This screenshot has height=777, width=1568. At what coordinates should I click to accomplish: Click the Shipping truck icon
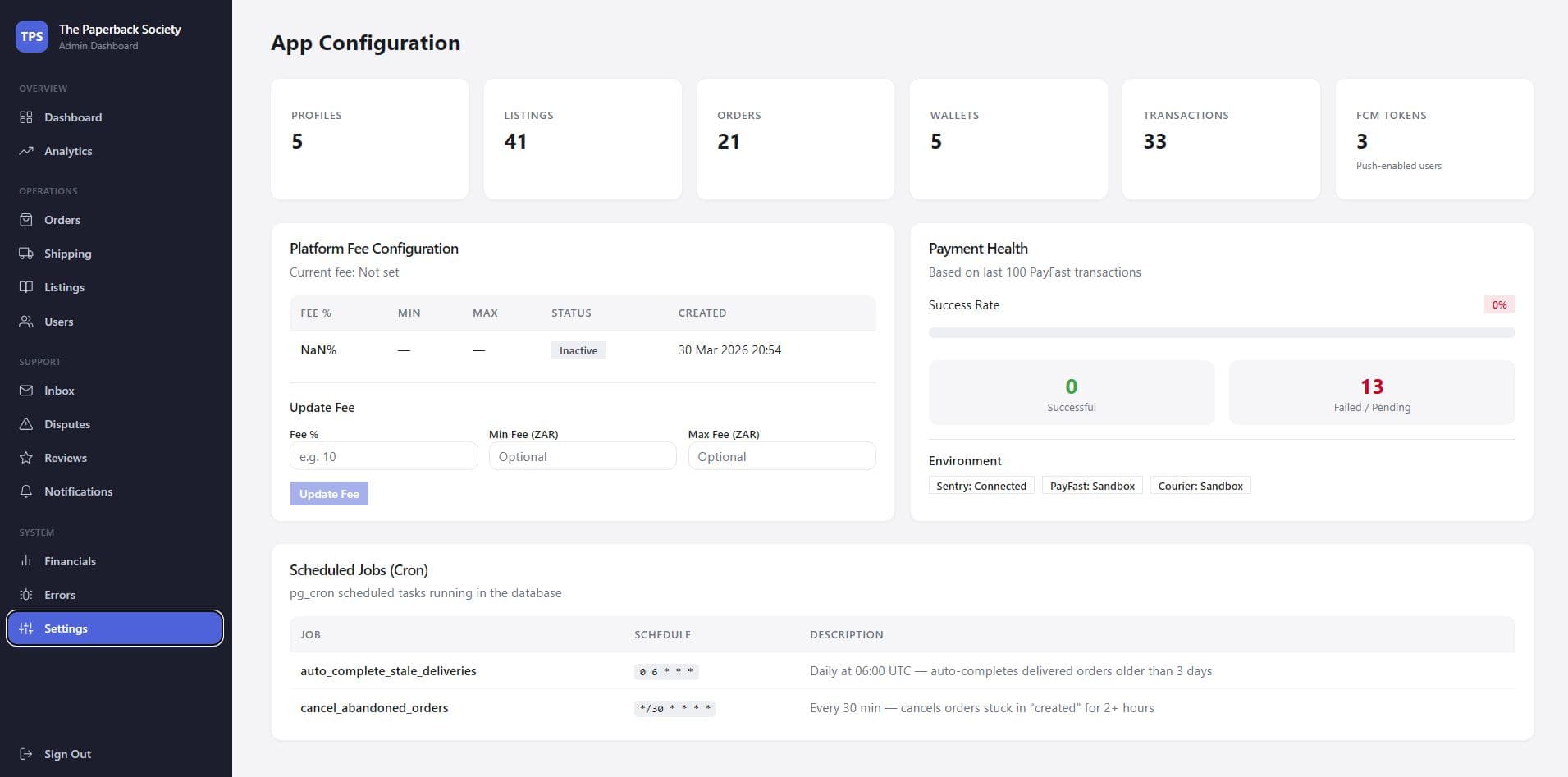click(26, 254)
